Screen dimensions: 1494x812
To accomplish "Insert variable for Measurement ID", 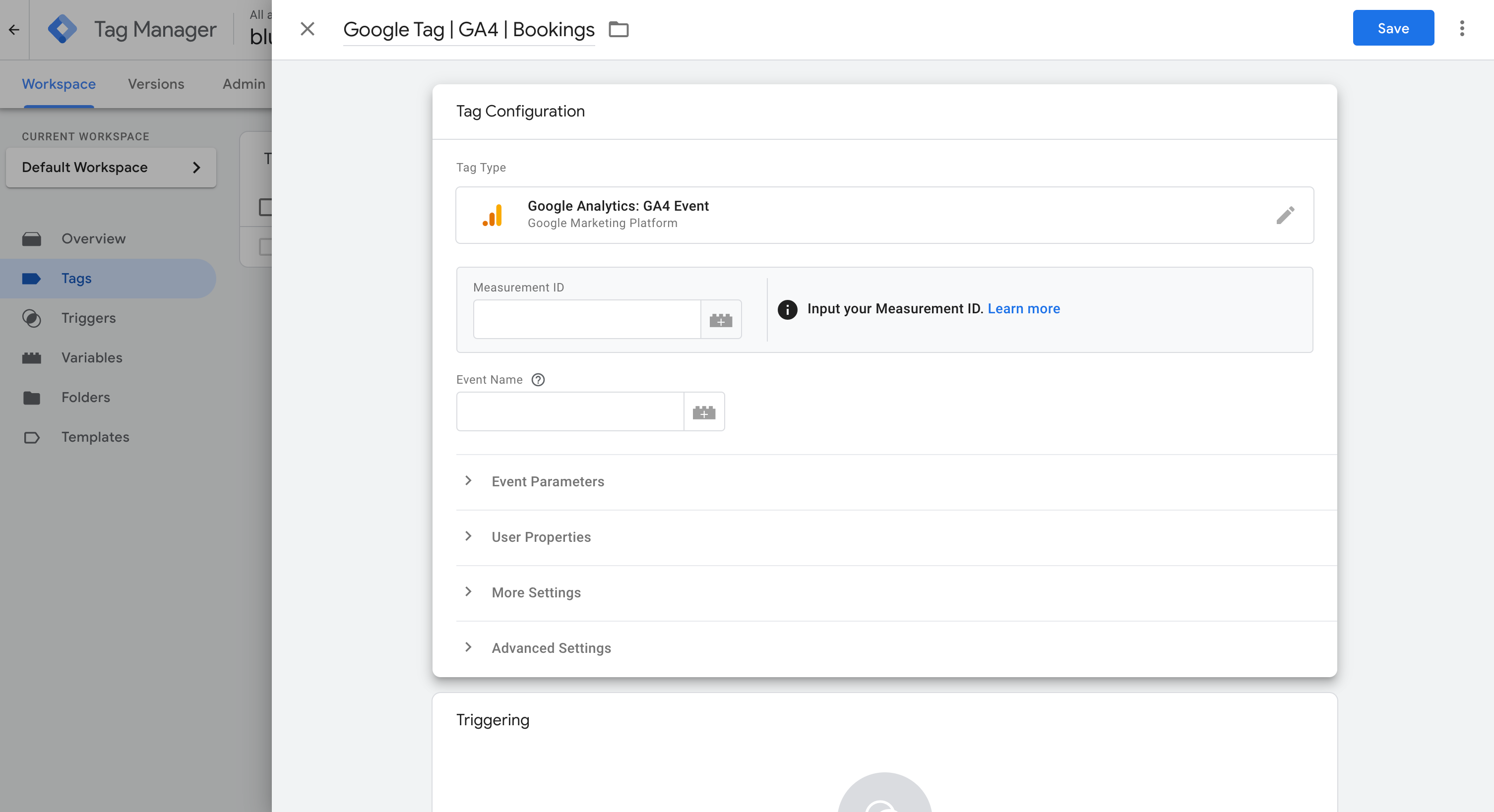I will (721, 319).
